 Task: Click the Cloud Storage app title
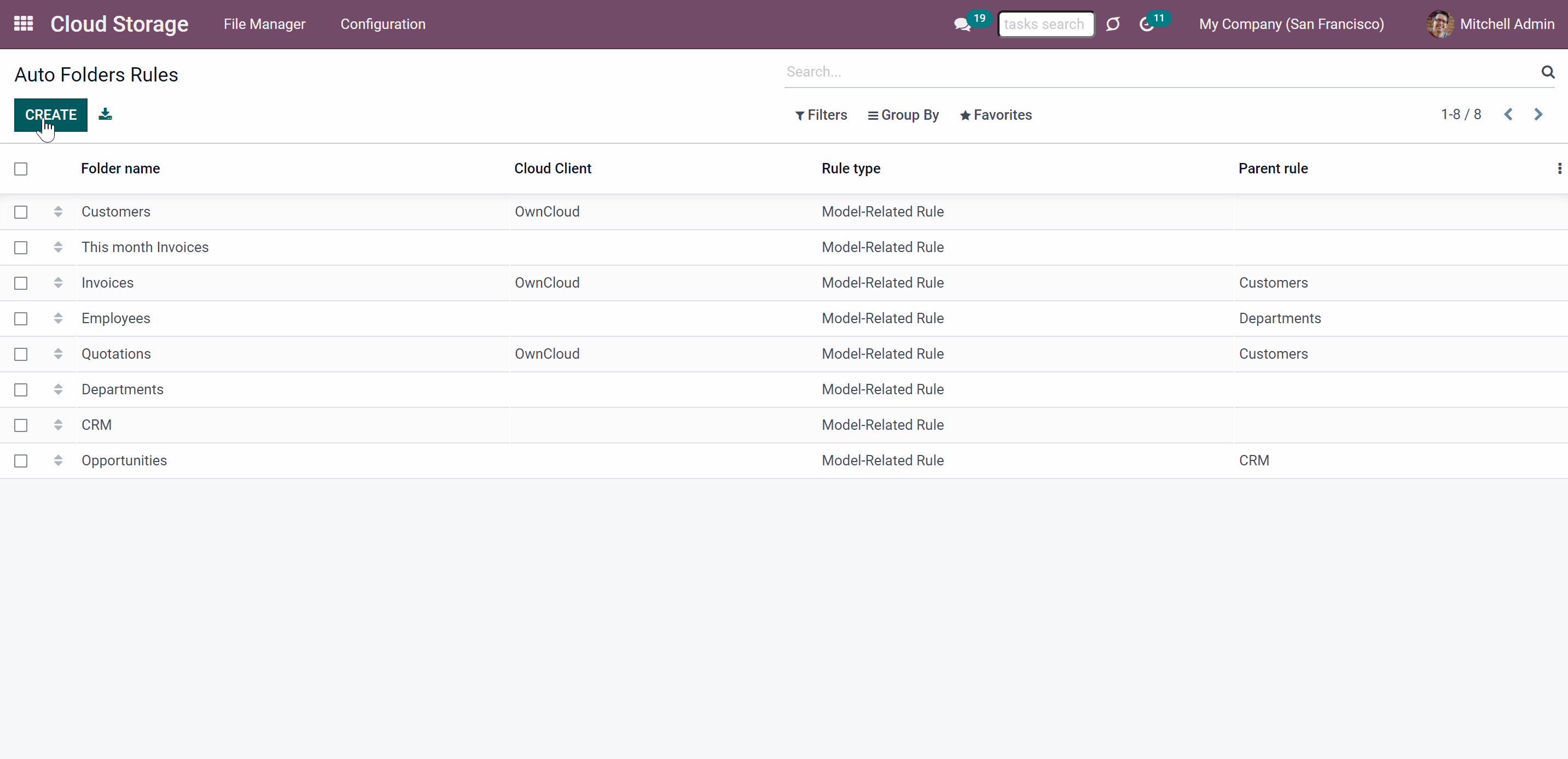click(x=119, y=24)
